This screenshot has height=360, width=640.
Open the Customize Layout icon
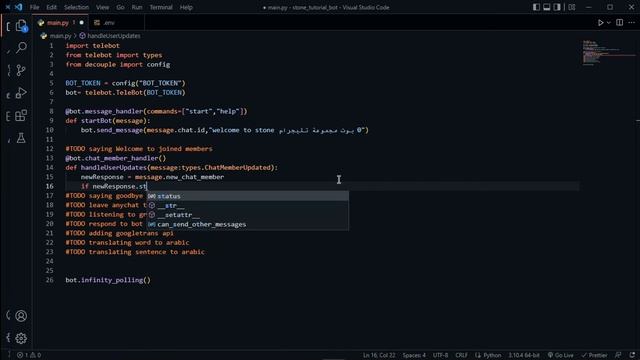[572, 7]
